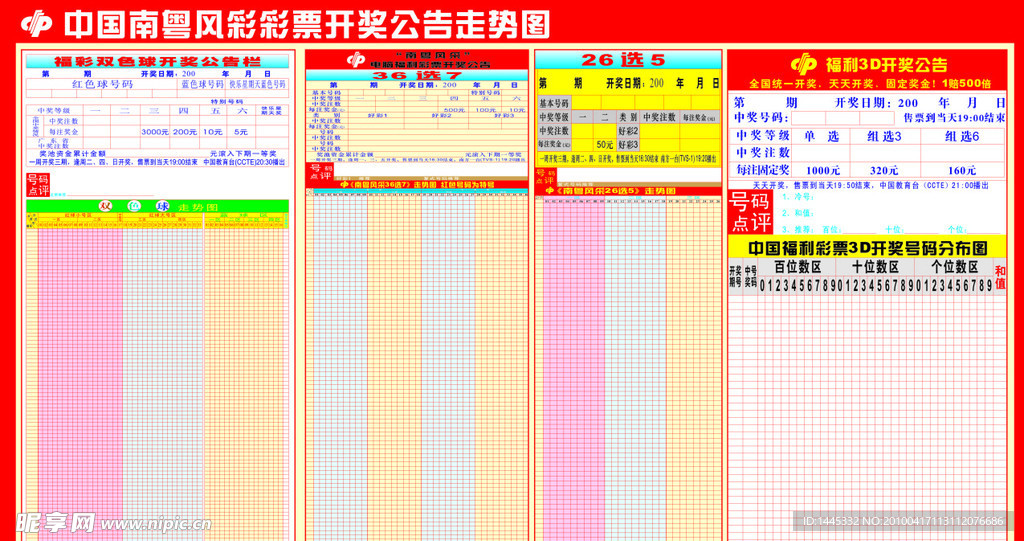Click the 好彩2 cell
This screenshot has width=1024, height=541.
point(628,131)
